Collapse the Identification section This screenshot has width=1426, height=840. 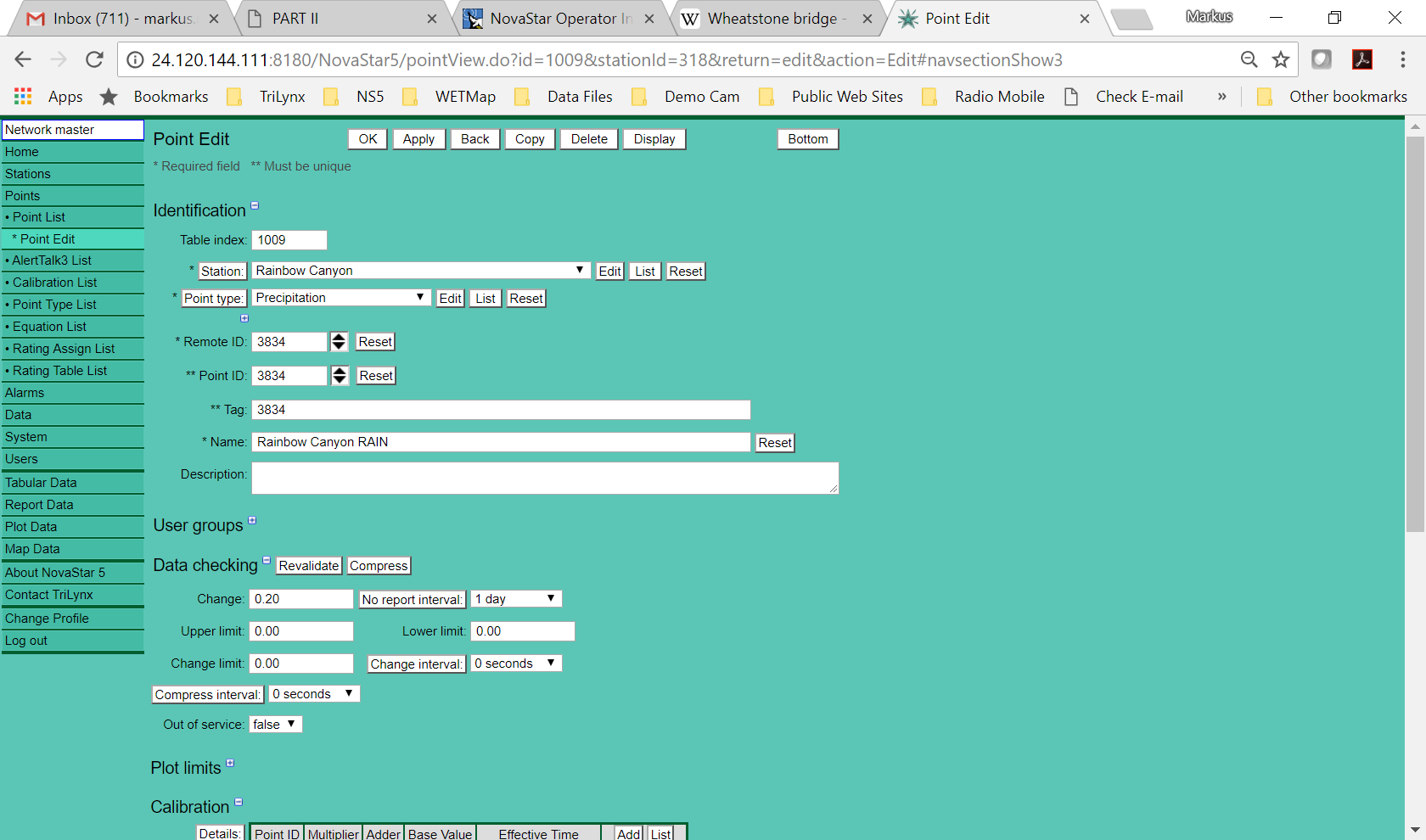pos(255,205)
